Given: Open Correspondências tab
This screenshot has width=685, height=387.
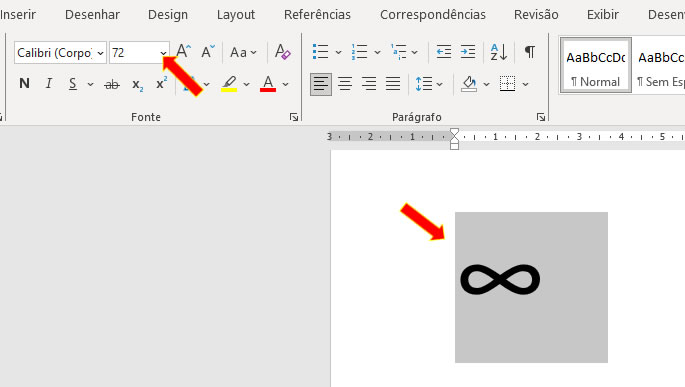Looking at the screenshot, I should [432, 14].
